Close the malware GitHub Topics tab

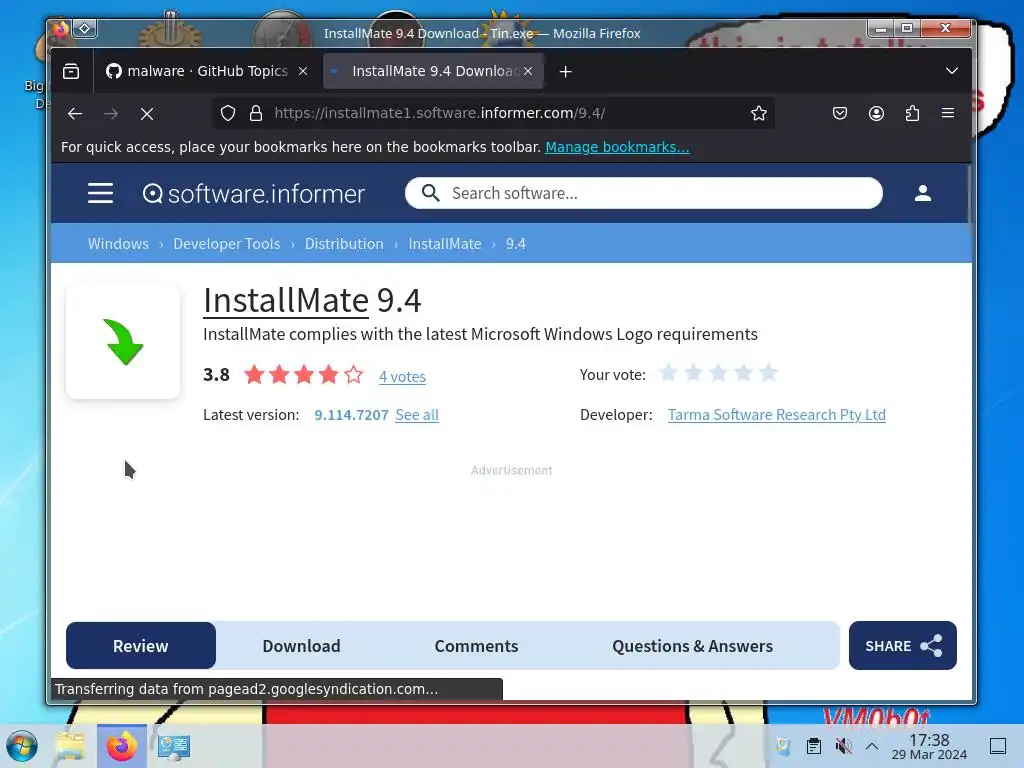tap(303, 71)
